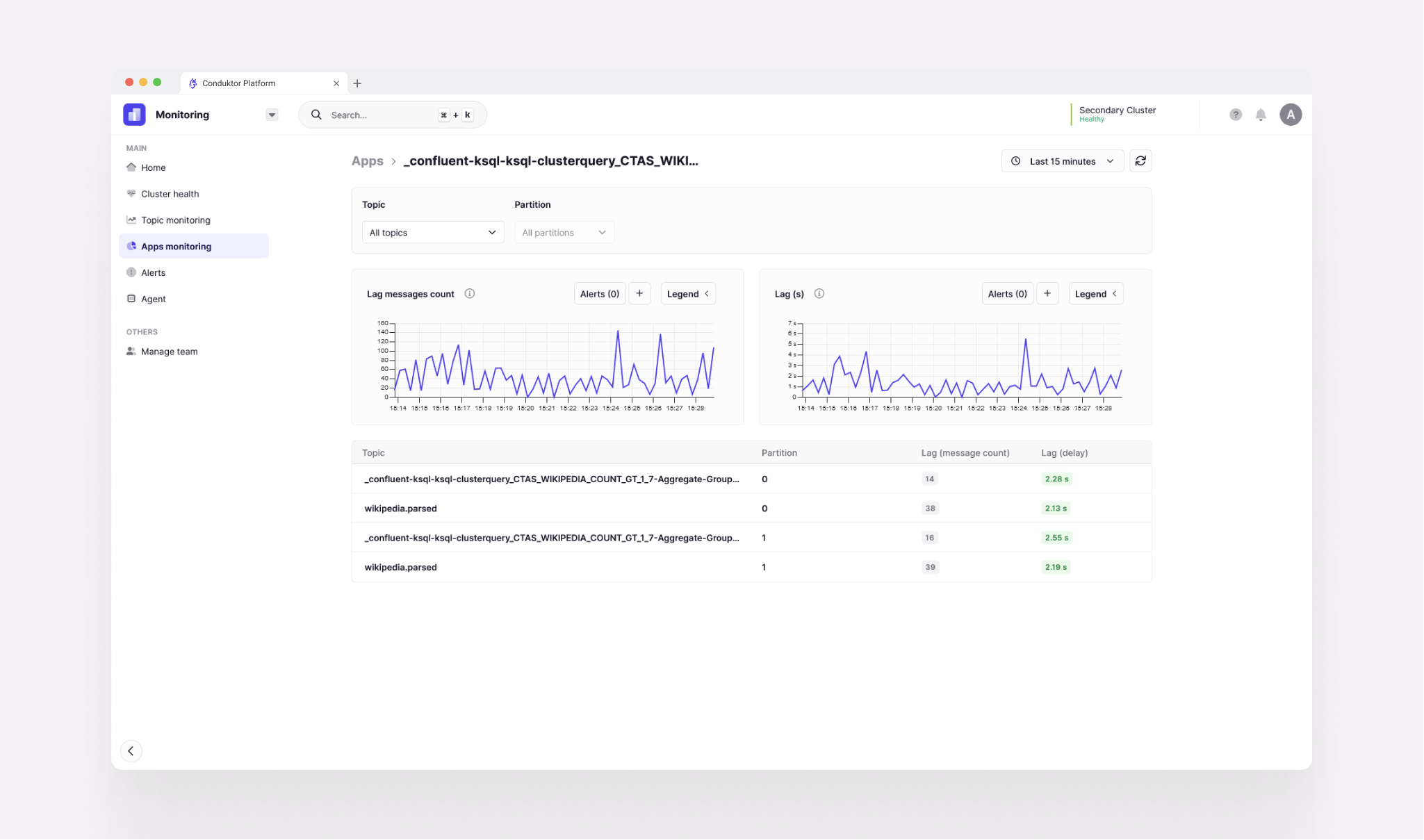Open the notifications bell icon
The image size is (1424, 840).
[1261, 115]
